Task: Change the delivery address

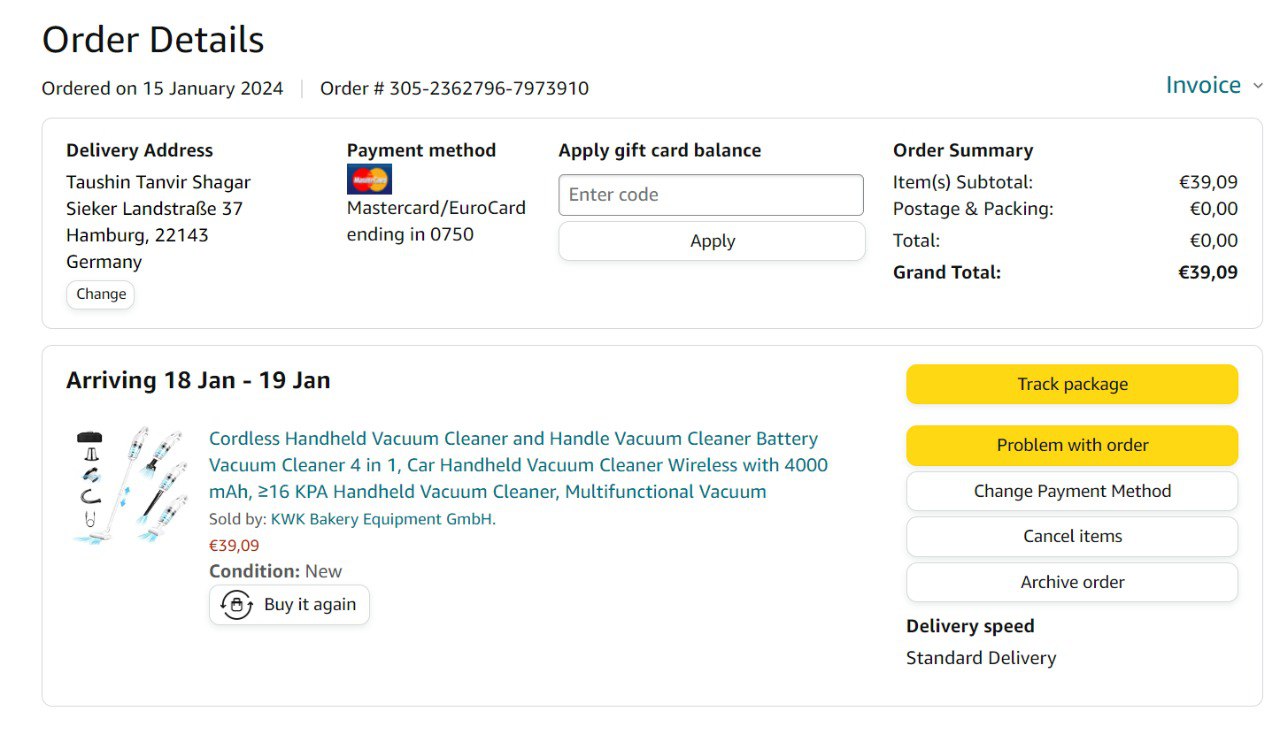Action: [x=101, y=294]
